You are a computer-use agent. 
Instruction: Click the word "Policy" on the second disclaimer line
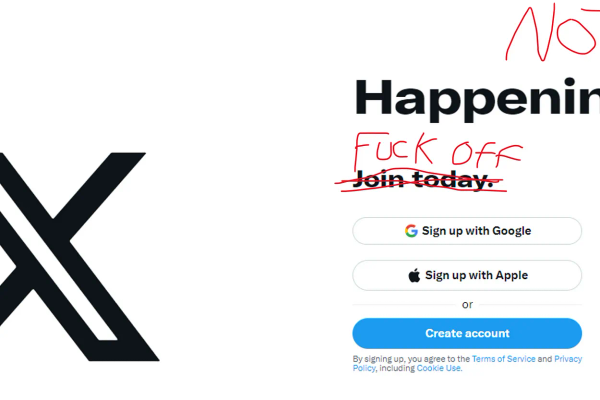pos(364,368)
